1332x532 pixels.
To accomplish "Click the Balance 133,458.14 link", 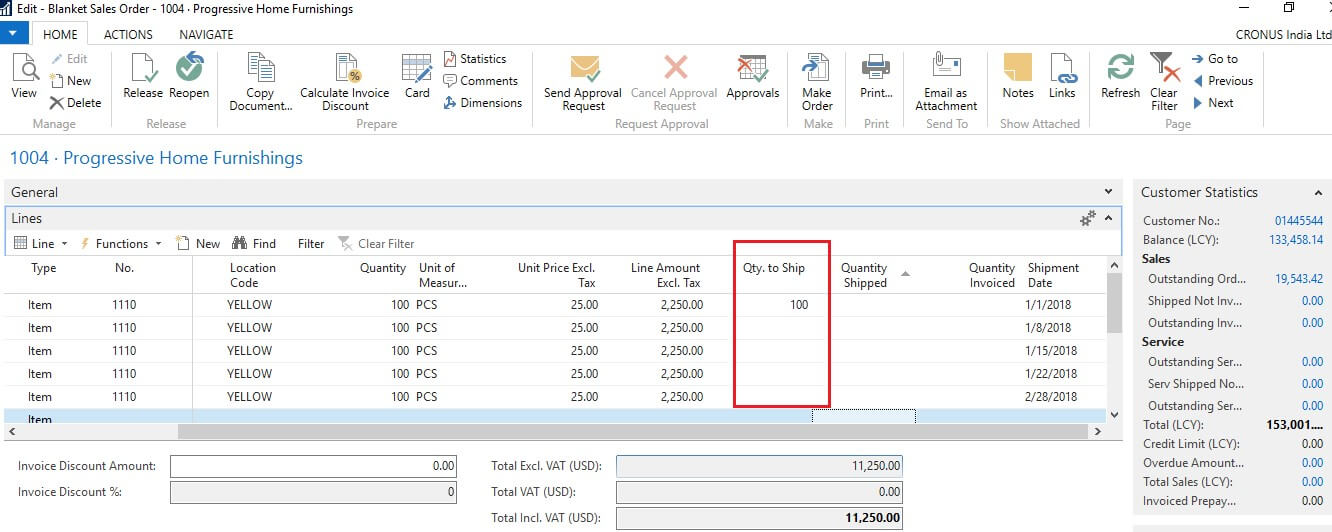I will (1295, 240).
